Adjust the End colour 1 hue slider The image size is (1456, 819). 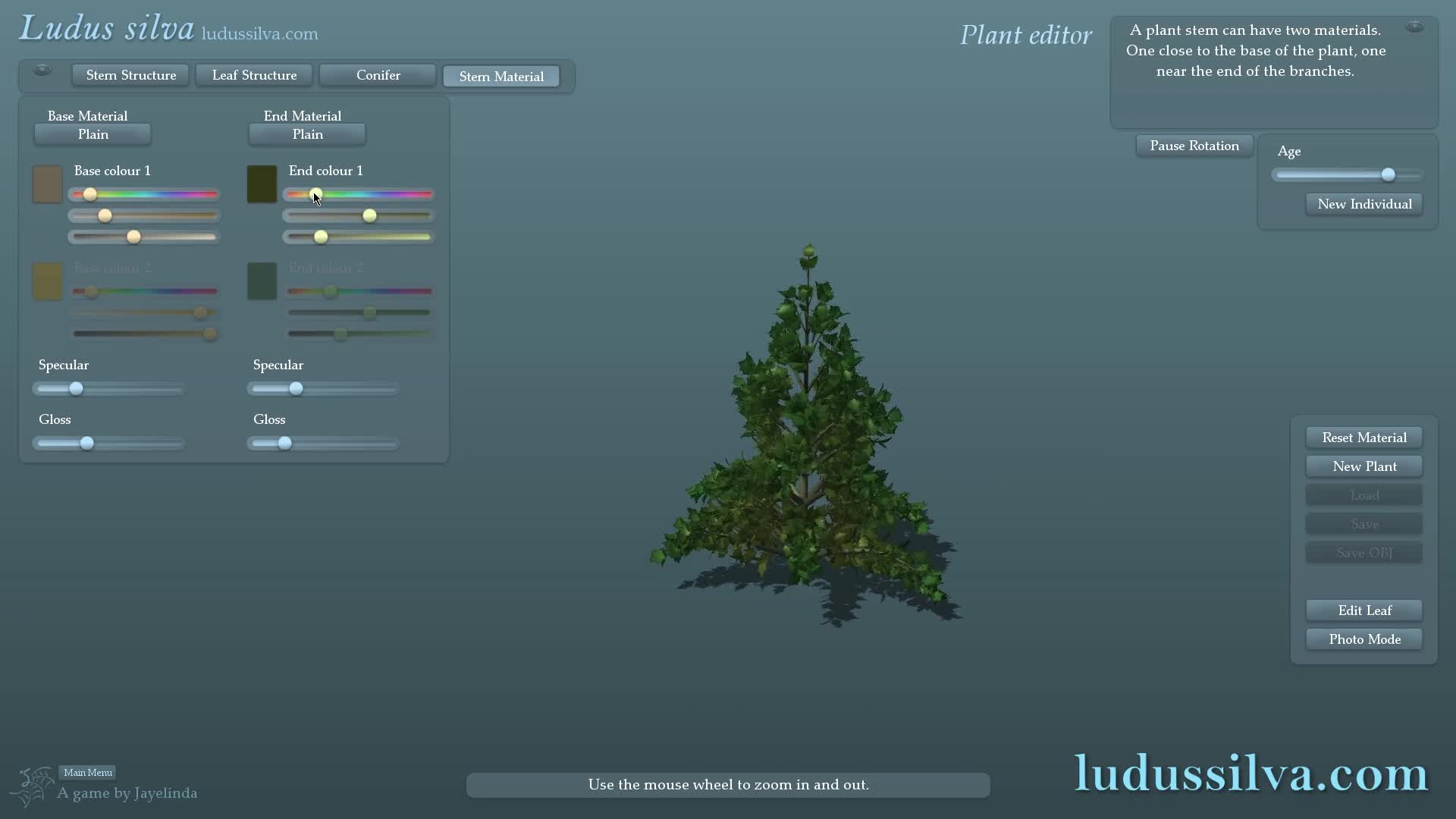359,195
